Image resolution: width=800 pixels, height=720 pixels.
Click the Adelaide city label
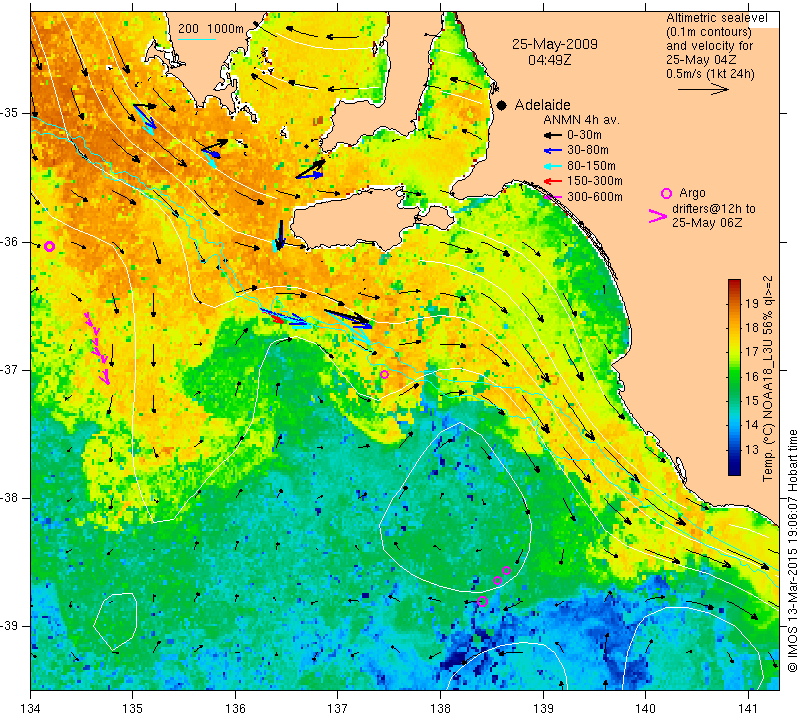pyautogui.click(x=542, y=105)
